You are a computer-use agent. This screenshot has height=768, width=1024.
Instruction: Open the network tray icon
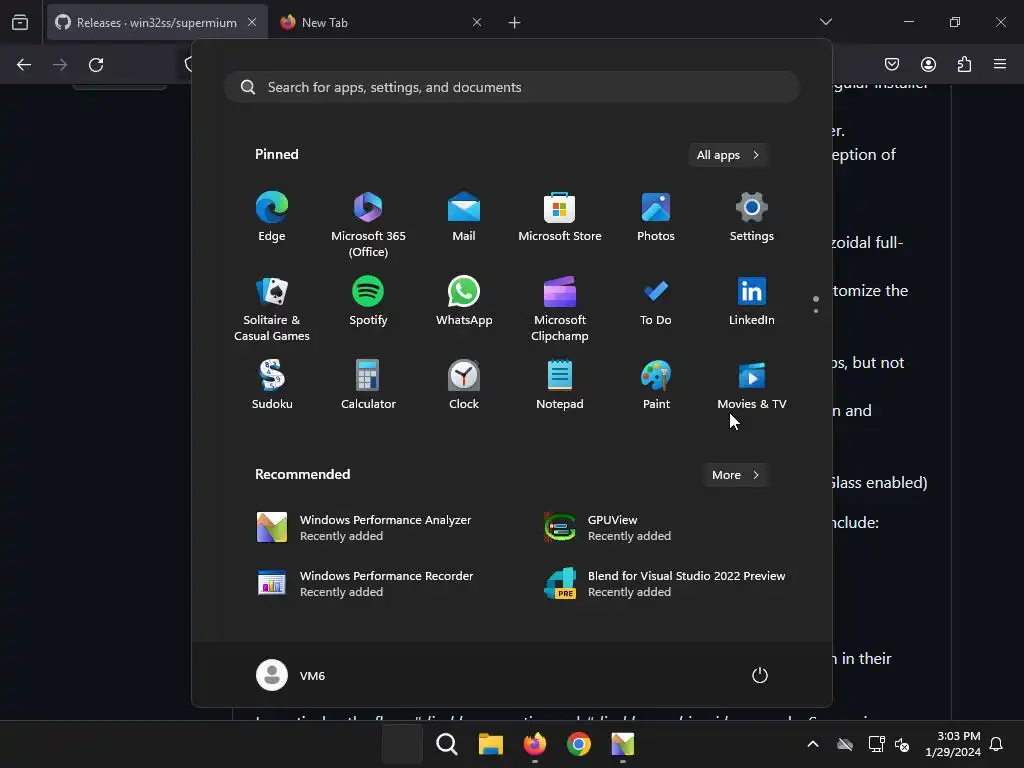click(876, 744)
